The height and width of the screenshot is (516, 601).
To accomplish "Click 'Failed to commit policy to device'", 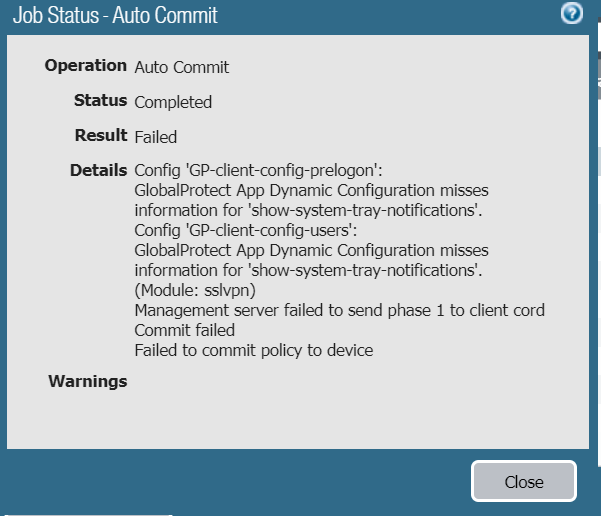I will coord(253,350).
